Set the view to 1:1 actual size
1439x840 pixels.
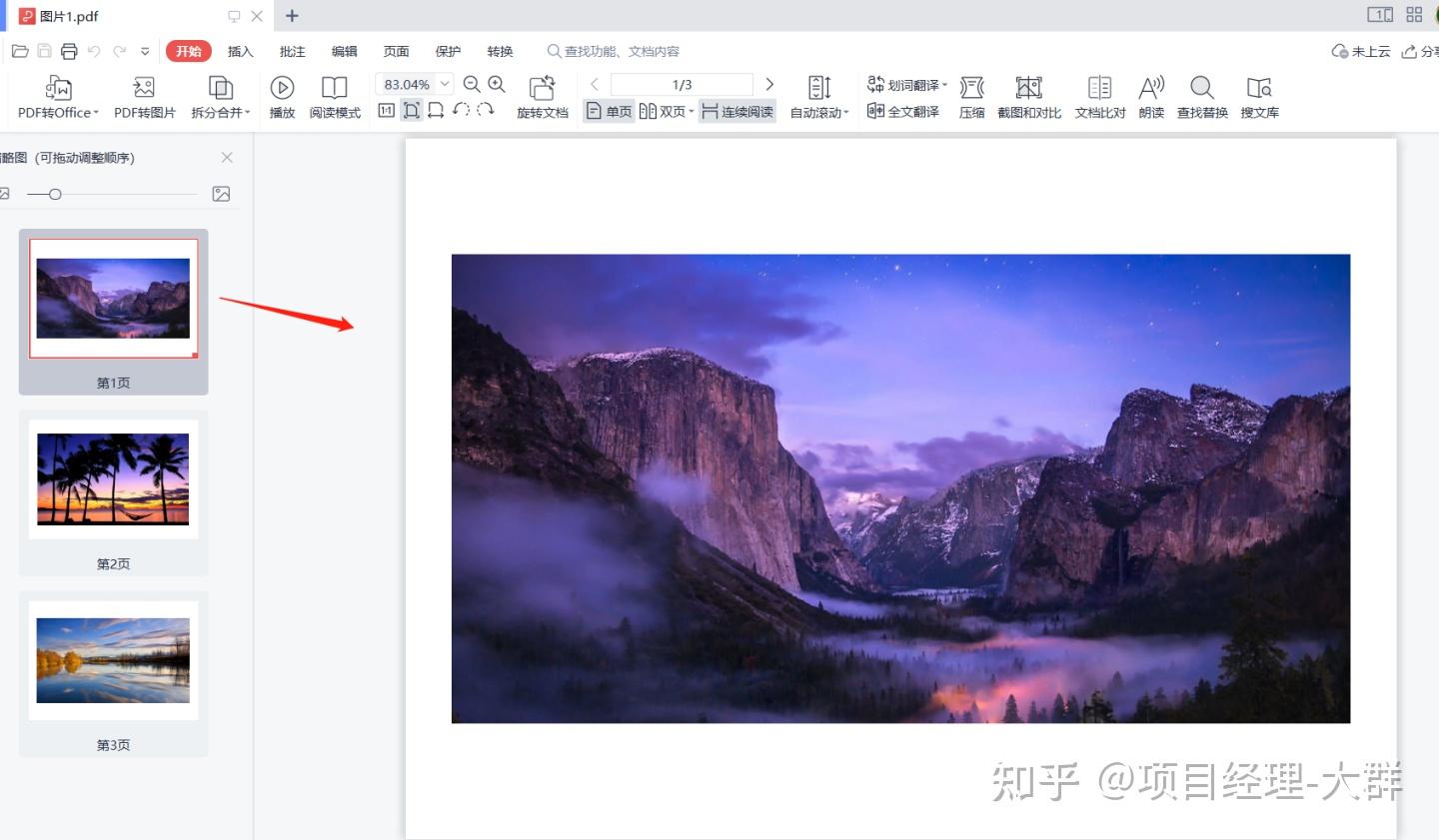tap(387, 110)
